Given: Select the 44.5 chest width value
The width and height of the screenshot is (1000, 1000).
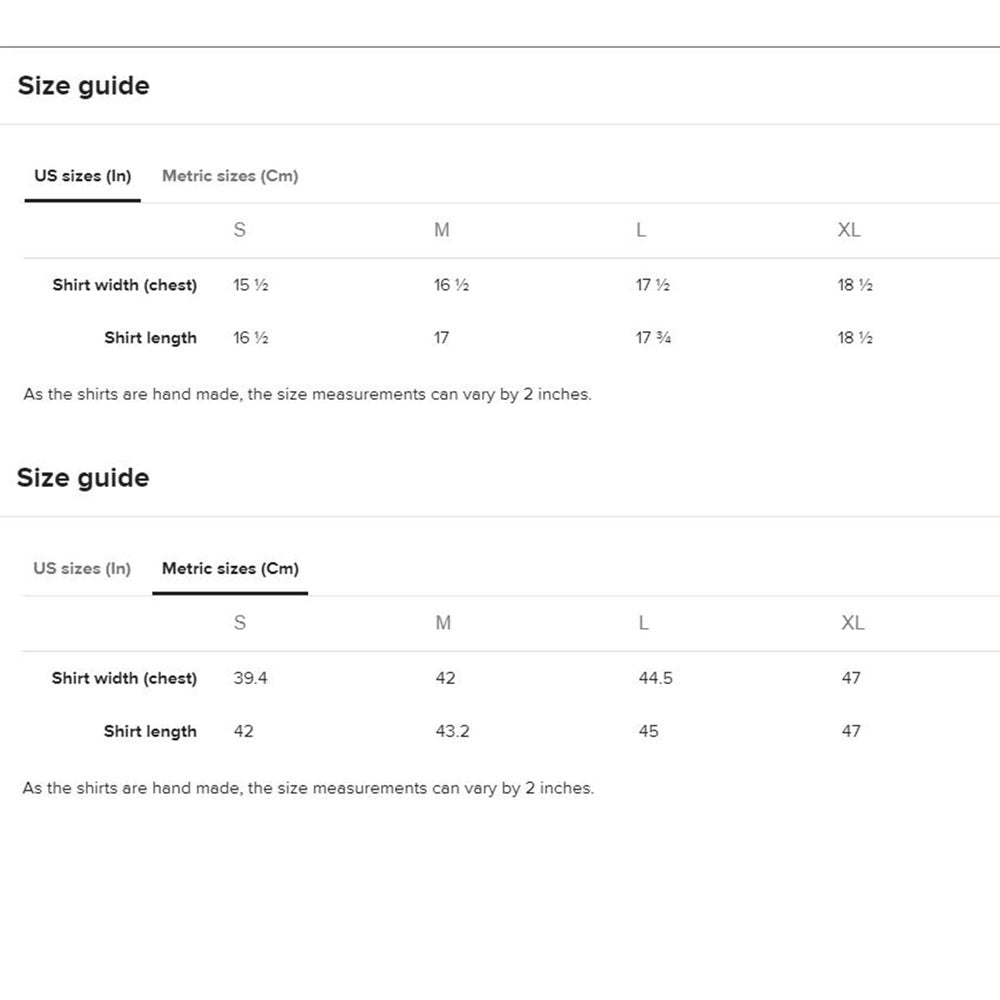Looking at the screenshot, I should (655, 678).
